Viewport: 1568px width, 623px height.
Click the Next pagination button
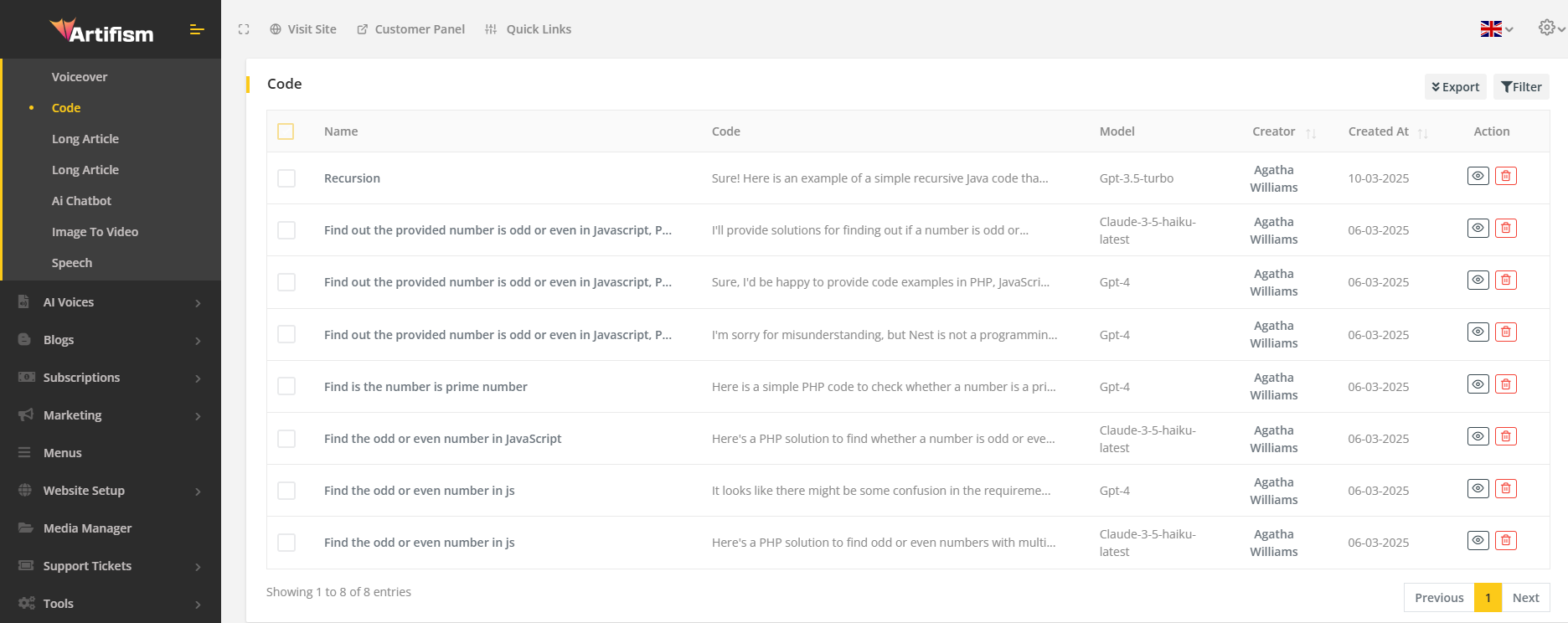coord(1525,598)
